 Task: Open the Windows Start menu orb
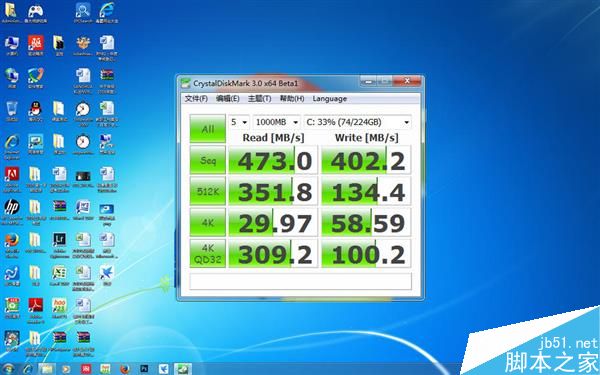[x=8, y=369]
